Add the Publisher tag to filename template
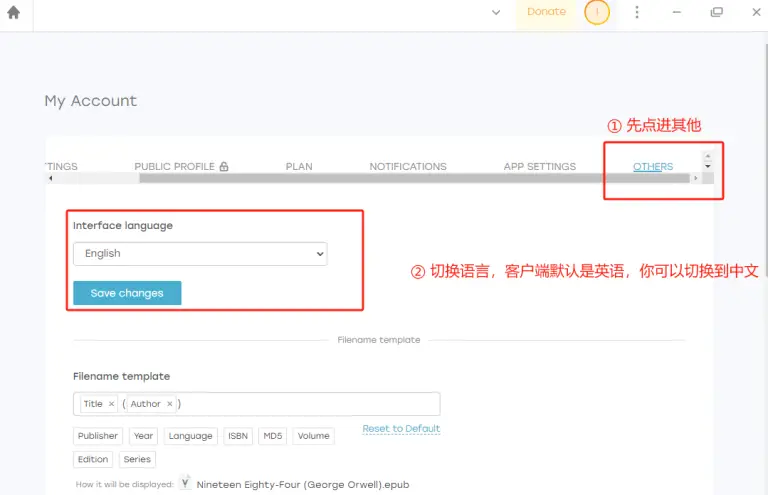 98,436
